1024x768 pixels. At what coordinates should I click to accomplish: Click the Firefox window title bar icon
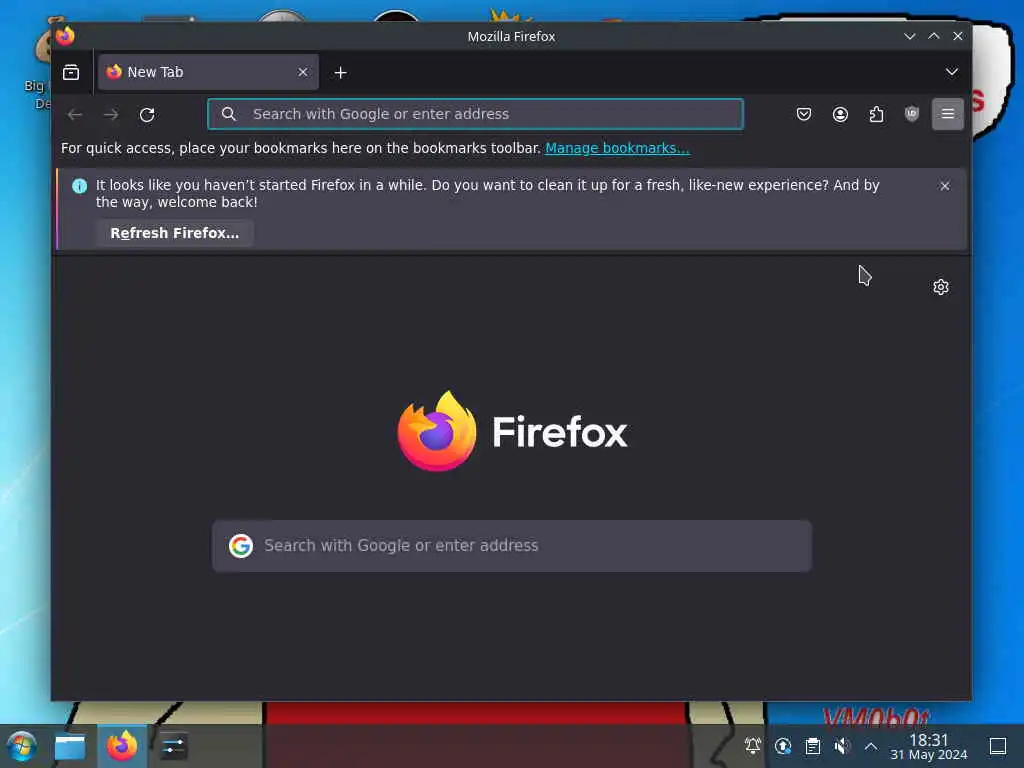[65, 36]
